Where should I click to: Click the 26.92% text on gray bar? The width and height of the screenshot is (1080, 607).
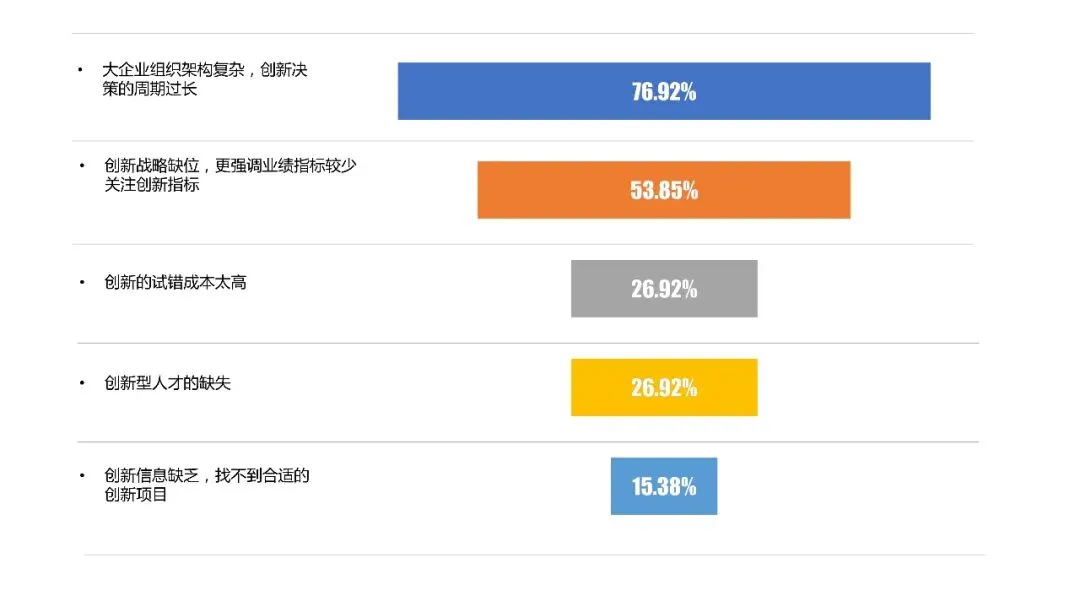point(664,289)
